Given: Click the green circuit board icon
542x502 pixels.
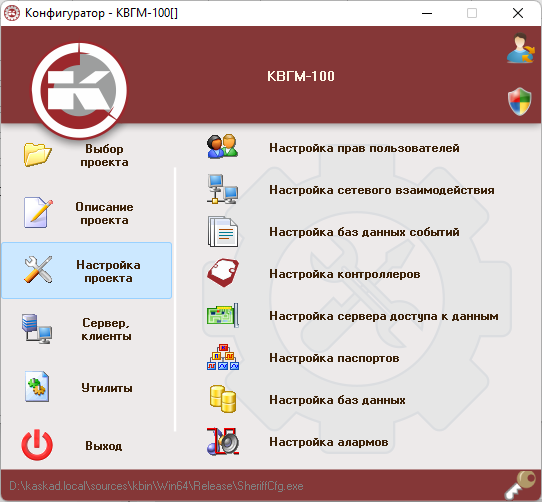Looking at the screenshot, I should point(223,315).
